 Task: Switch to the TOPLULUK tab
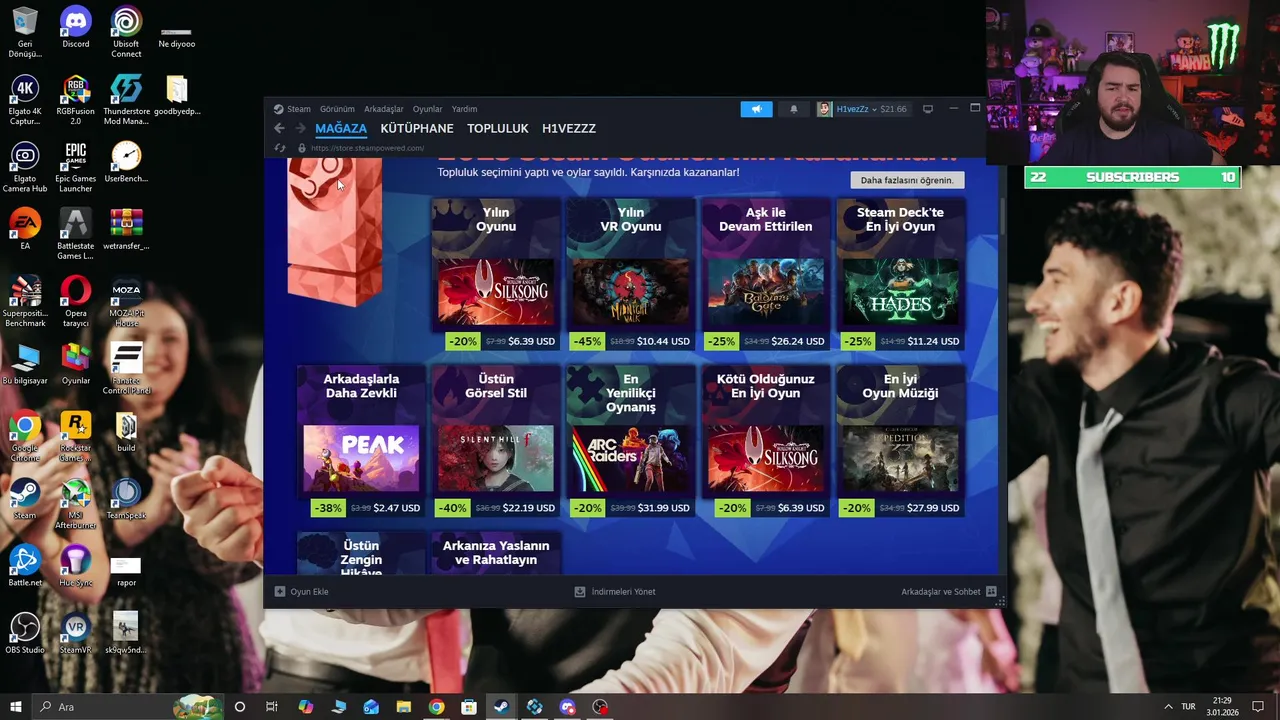pyautogui.click(x=498, y=128)
